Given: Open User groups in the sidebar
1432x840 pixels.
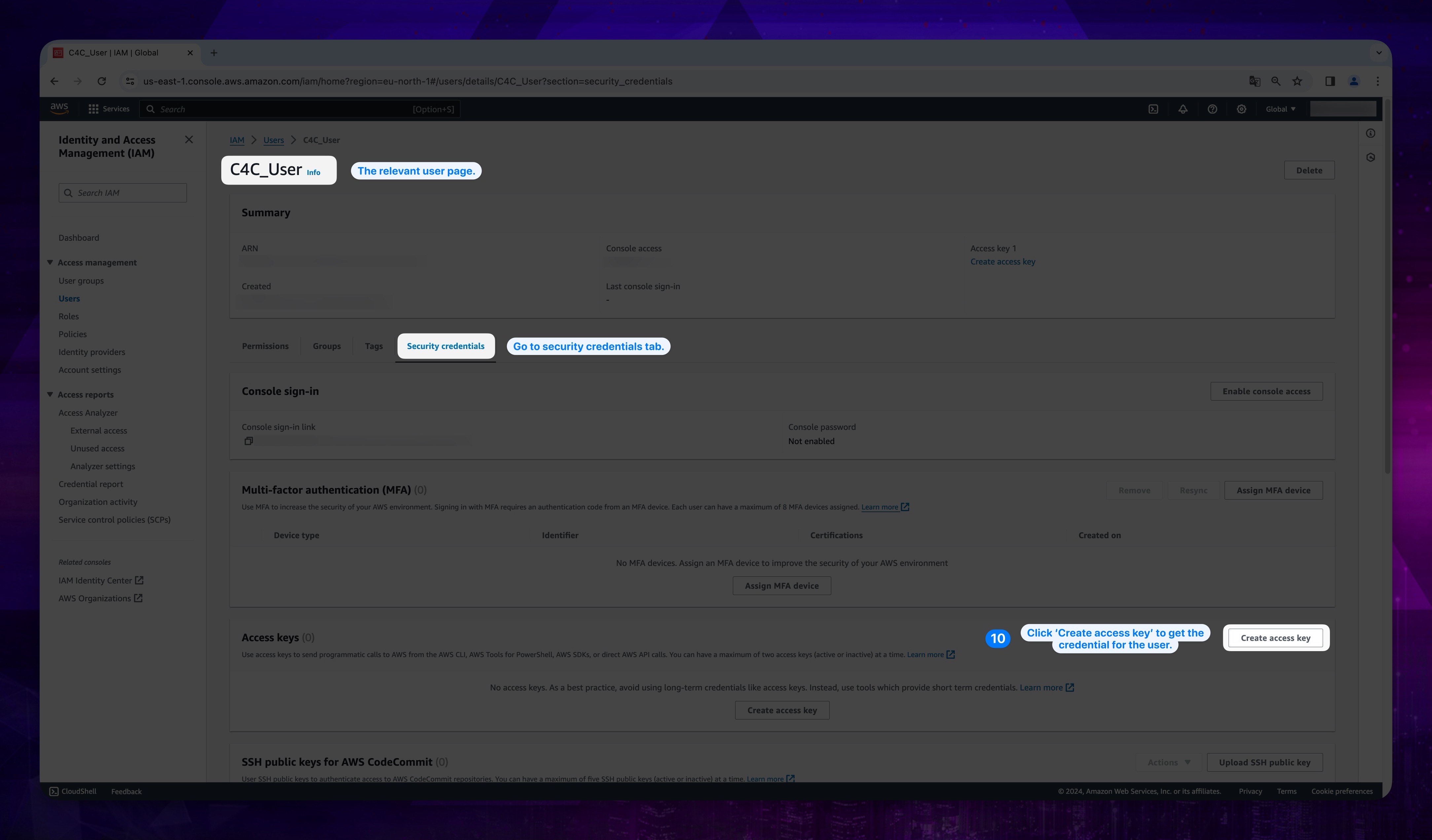Looking at the screenshot, I should pyautogui.click(x=81, y=281).
